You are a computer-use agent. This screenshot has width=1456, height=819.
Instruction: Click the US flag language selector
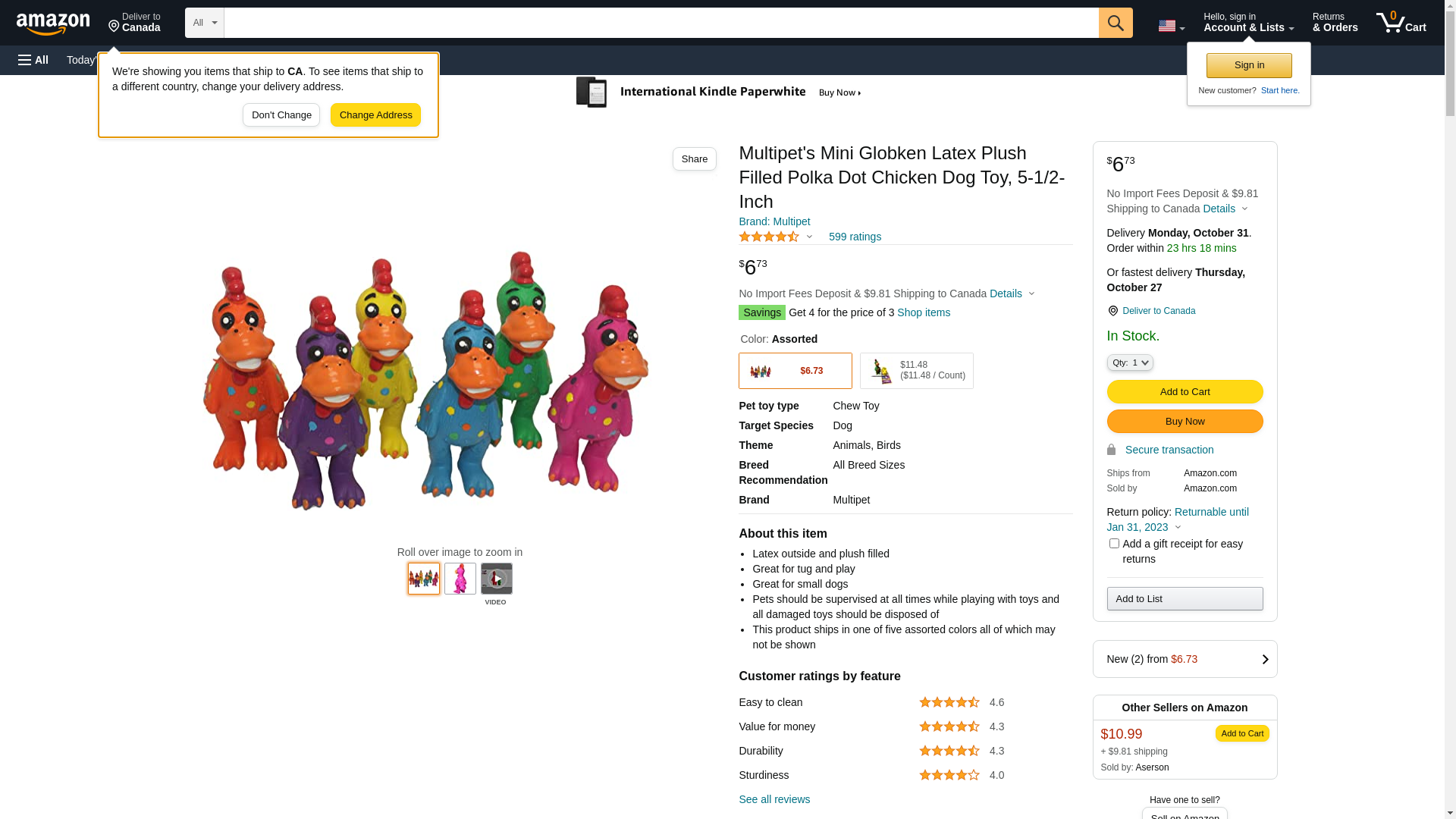point(1171,26)
